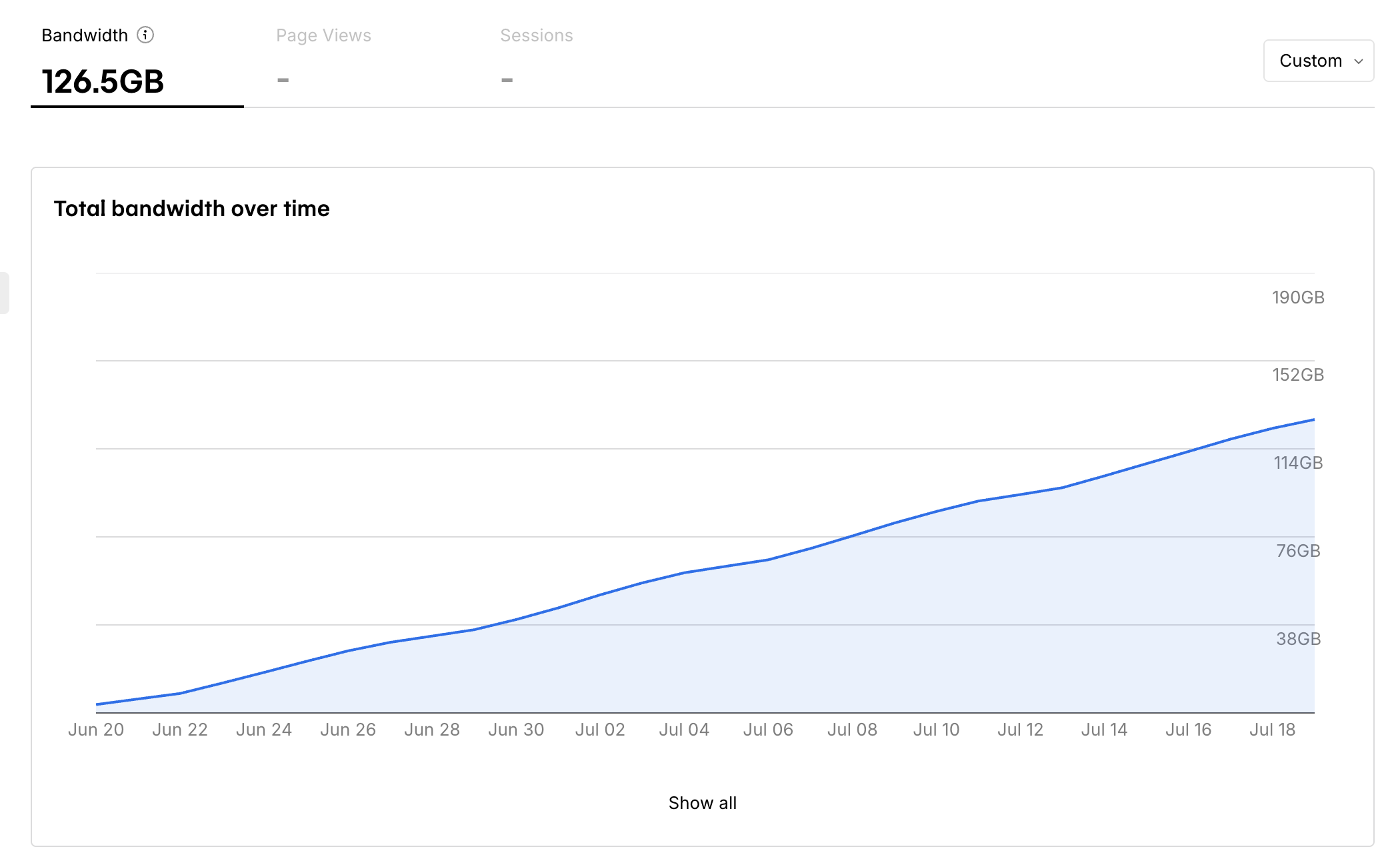Click the Jul 10 axis label
This screenshot has width=1400, height=863.
coord(936,730)
